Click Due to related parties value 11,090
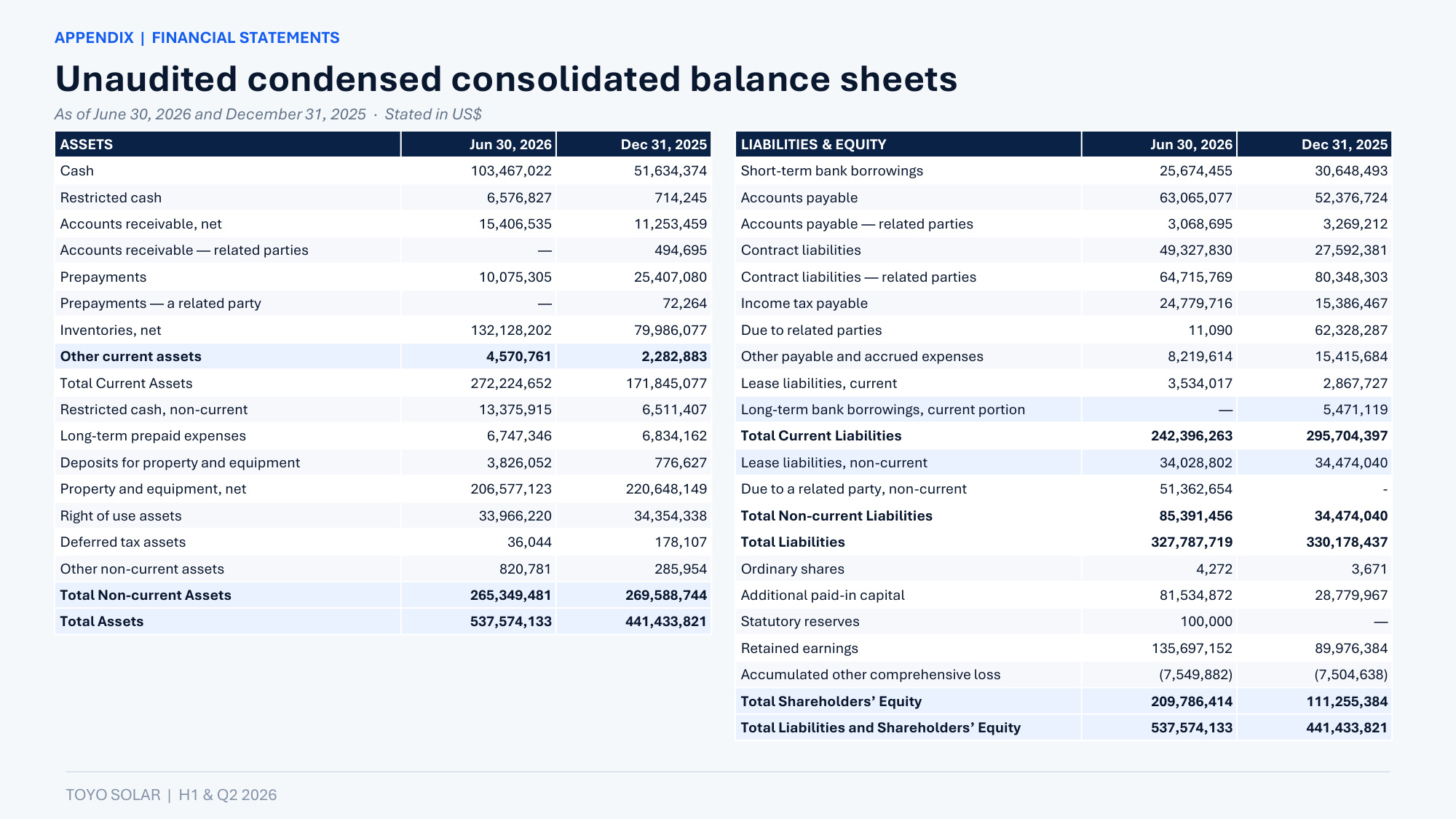Image resolution: width=1456 pixels, height=819 pixels. (x=1210, y=331)
